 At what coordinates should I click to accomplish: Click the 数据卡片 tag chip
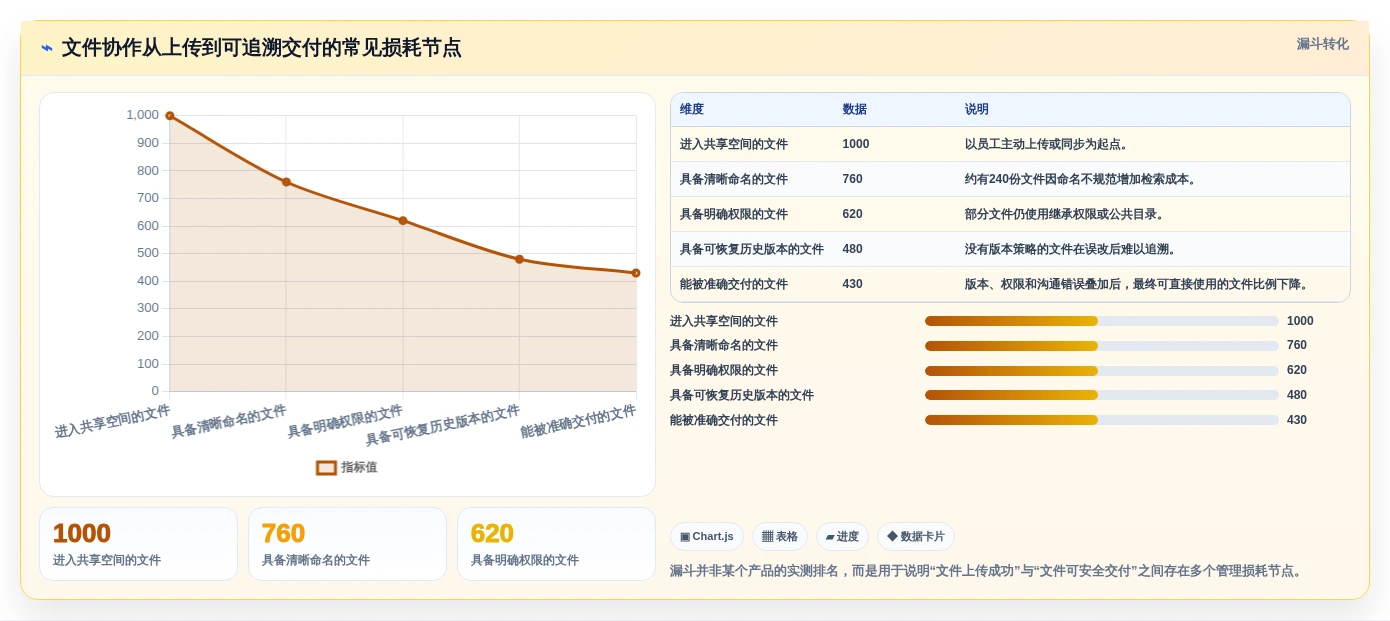[916, 537]
